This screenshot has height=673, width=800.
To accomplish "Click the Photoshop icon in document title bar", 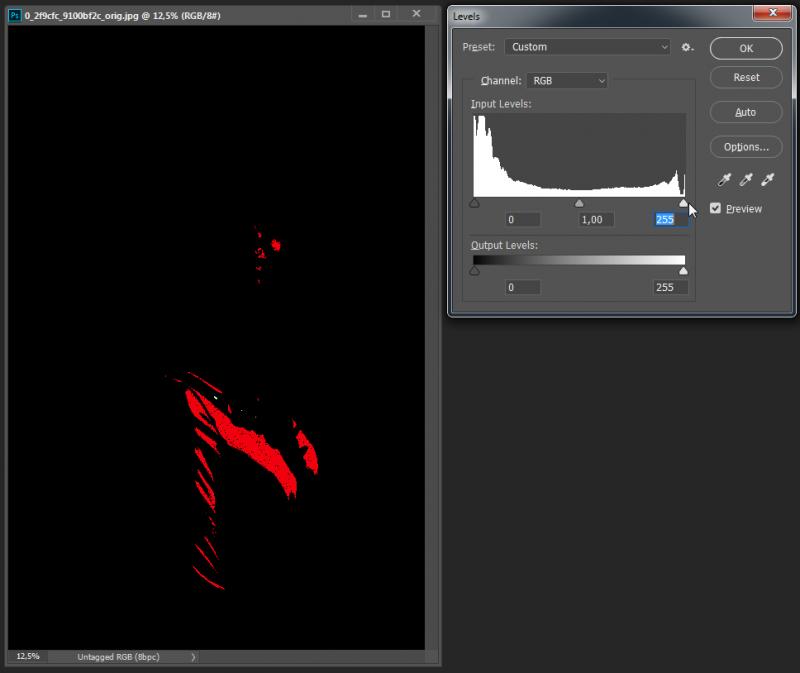I will pos(15,15).
